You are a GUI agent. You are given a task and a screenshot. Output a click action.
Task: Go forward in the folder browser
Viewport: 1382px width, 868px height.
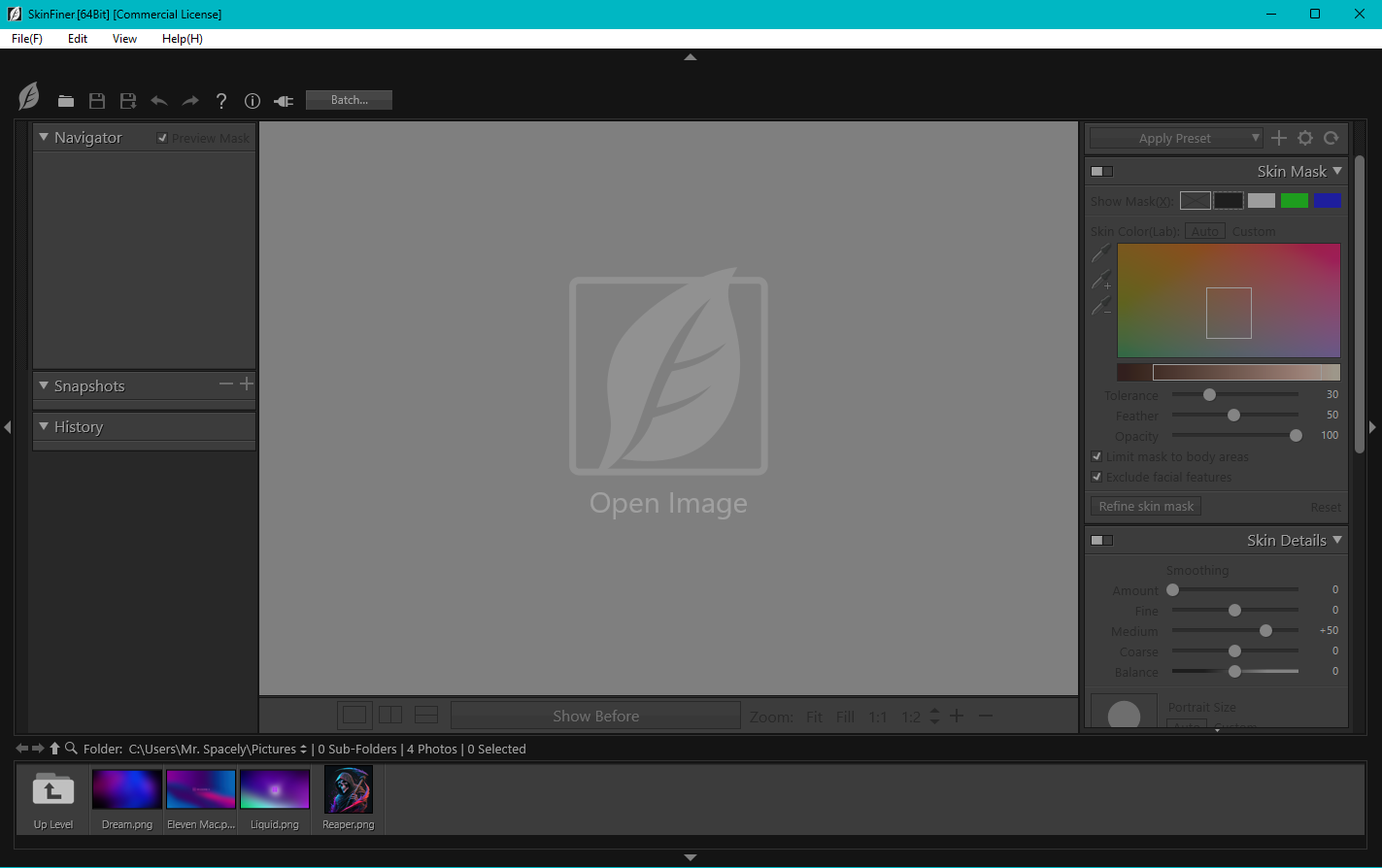click(38, 749)
